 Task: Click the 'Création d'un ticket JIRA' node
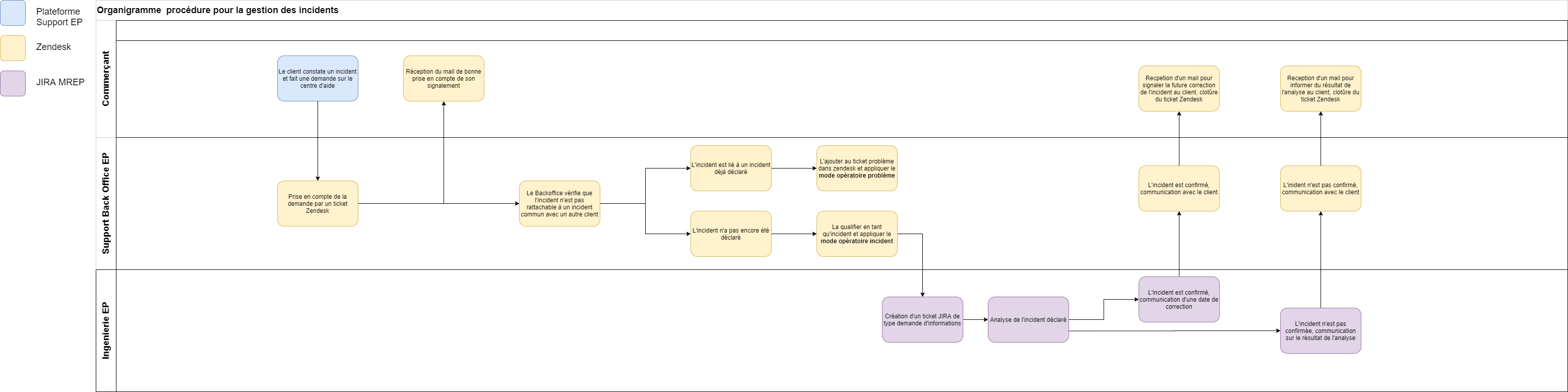point(922,319)
